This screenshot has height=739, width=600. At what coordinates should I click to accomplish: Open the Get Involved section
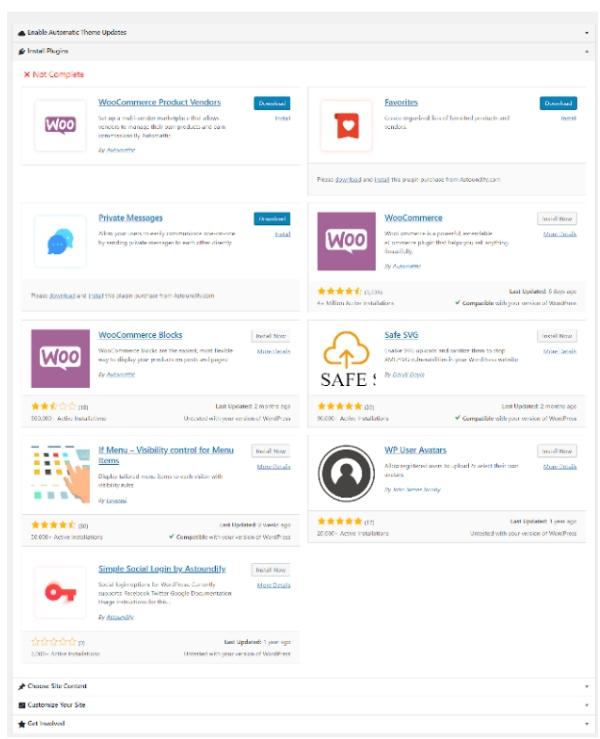pyautogui.click(x=300, y=722)
